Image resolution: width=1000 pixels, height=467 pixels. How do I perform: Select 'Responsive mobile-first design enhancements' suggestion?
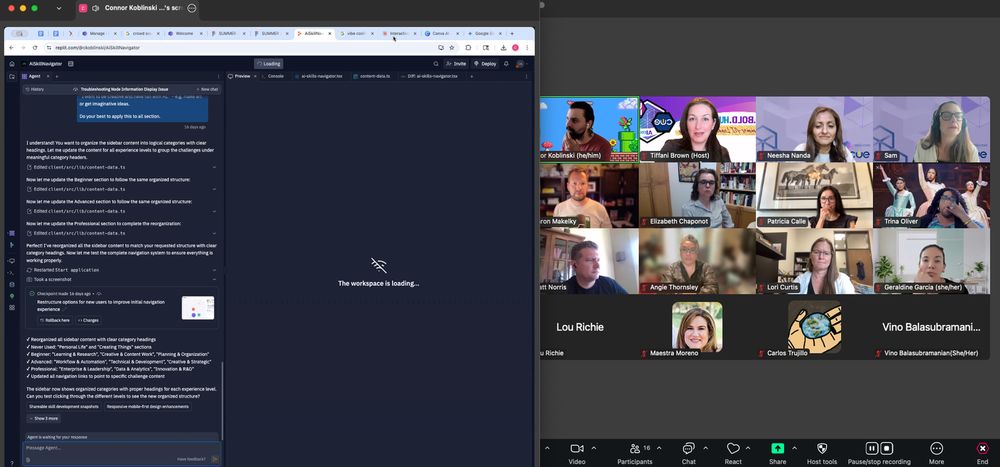pyautogui.click(x=147, y=406)
